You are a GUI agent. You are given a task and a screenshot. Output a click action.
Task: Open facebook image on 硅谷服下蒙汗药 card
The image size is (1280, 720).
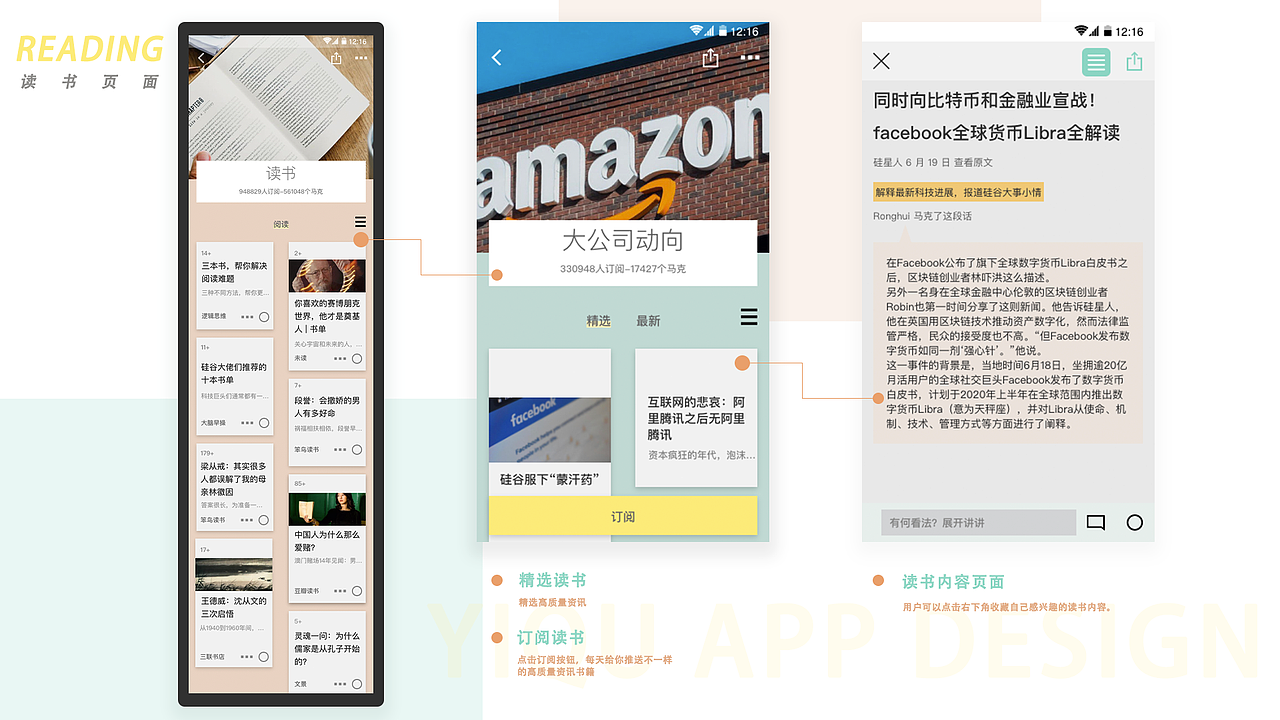coord(549,430)
